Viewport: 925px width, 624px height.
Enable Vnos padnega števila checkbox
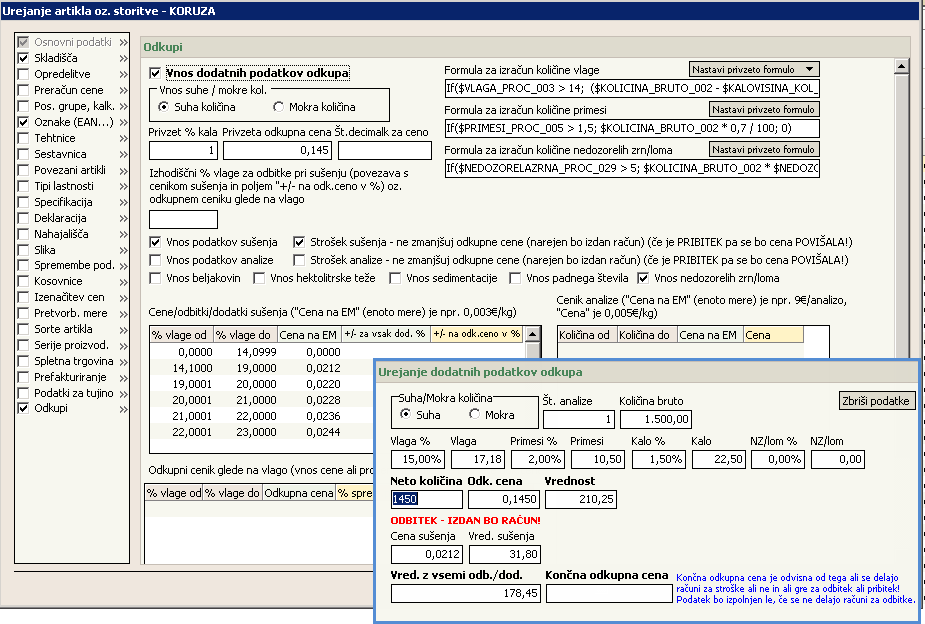[515, 278]
